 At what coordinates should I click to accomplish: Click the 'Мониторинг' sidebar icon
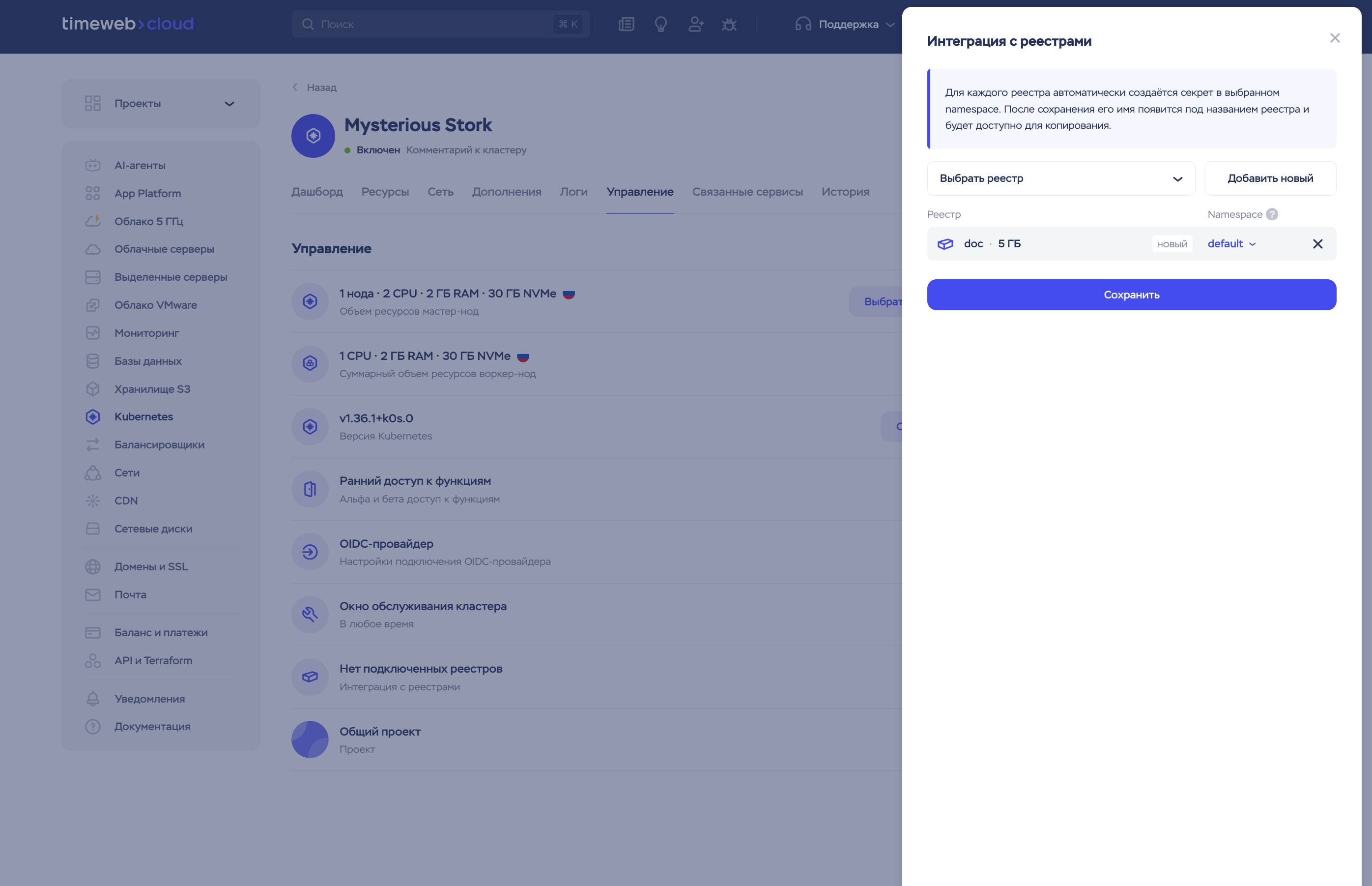tap(92, 333)
